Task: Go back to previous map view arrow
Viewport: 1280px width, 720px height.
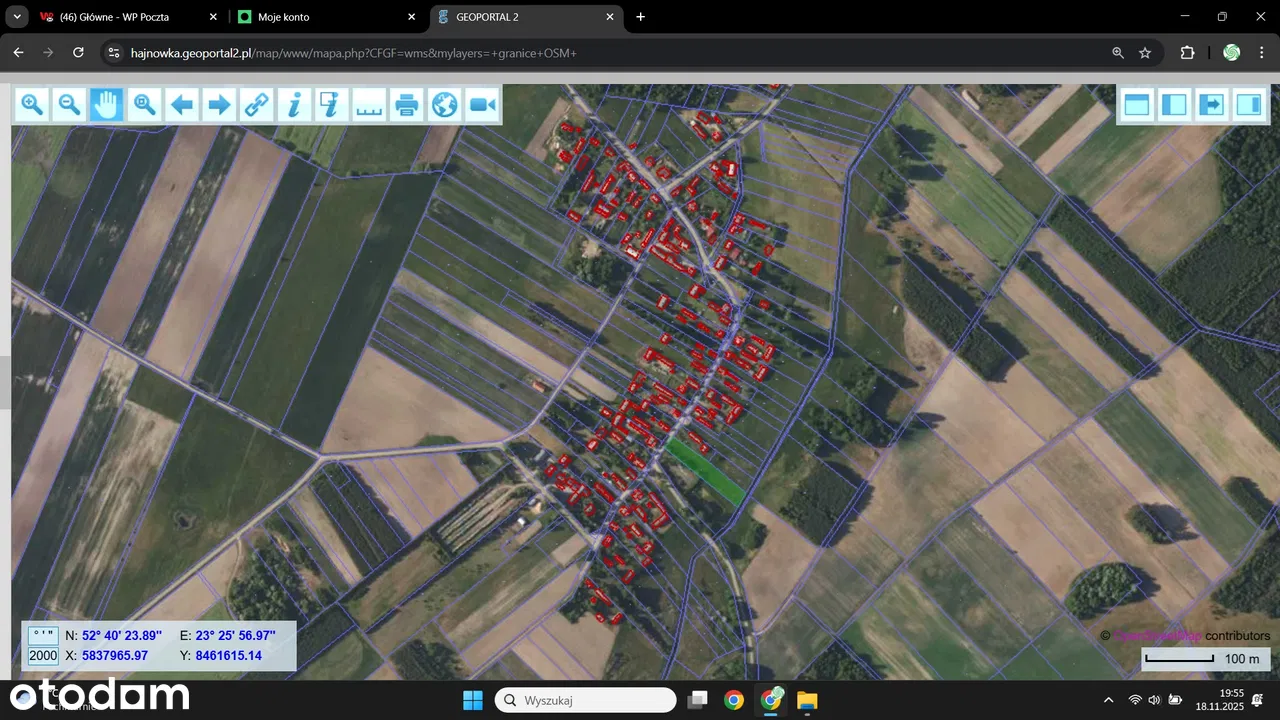Action: coord(182,104)
